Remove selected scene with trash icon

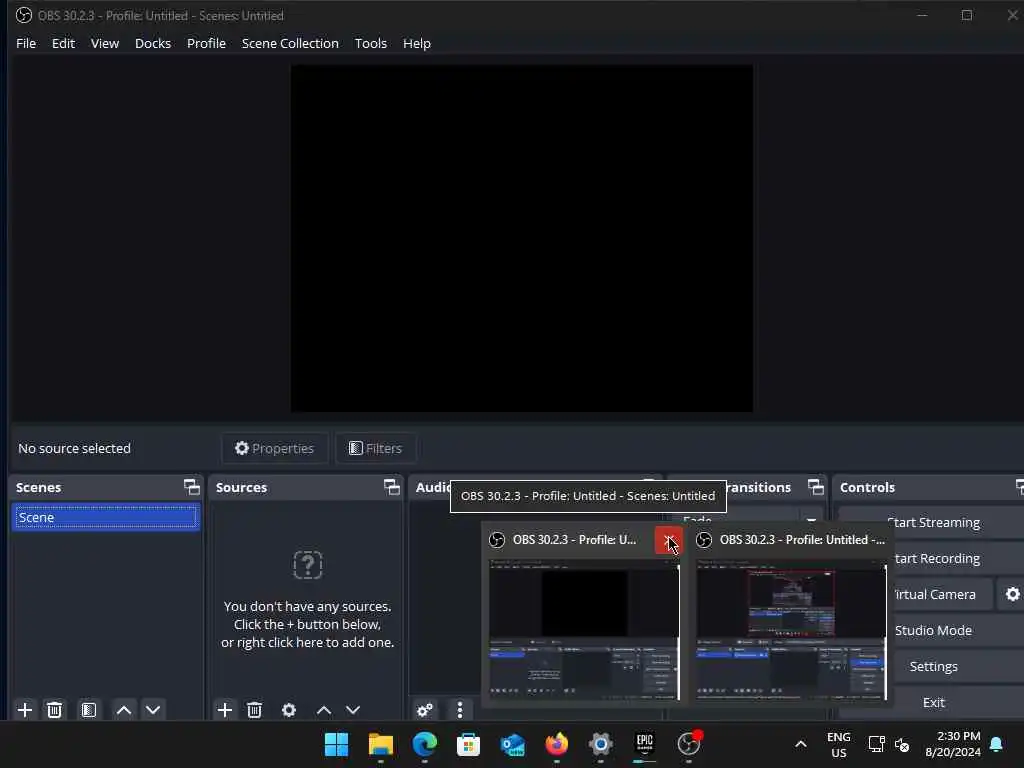click(x=55, y=710)
